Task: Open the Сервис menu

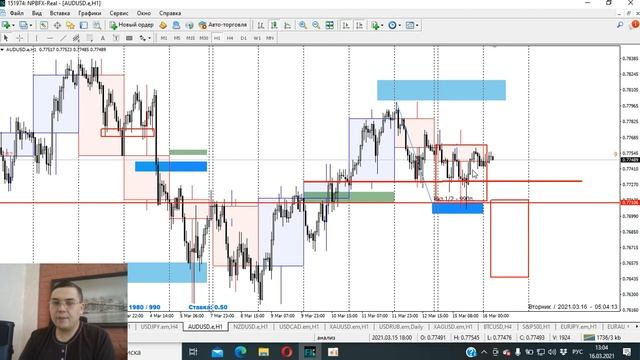Action: click(x=119, y=13)
